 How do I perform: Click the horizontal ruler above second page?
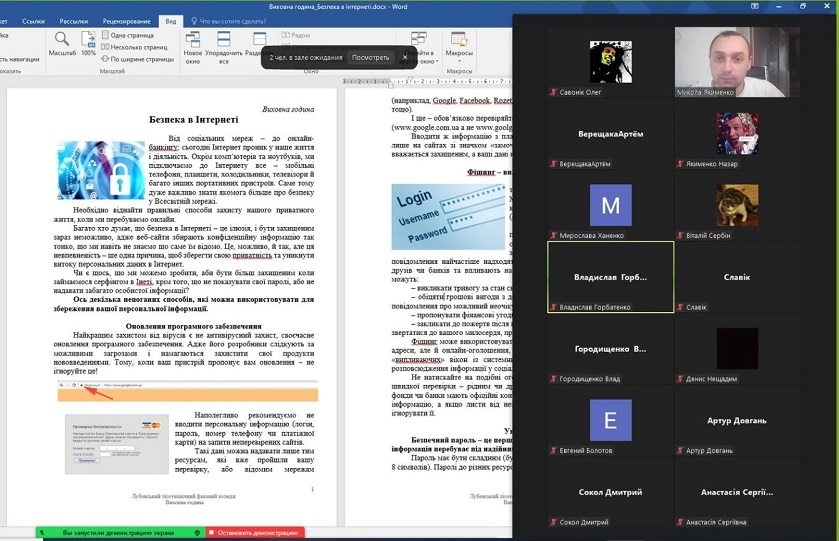click(427, 81)
